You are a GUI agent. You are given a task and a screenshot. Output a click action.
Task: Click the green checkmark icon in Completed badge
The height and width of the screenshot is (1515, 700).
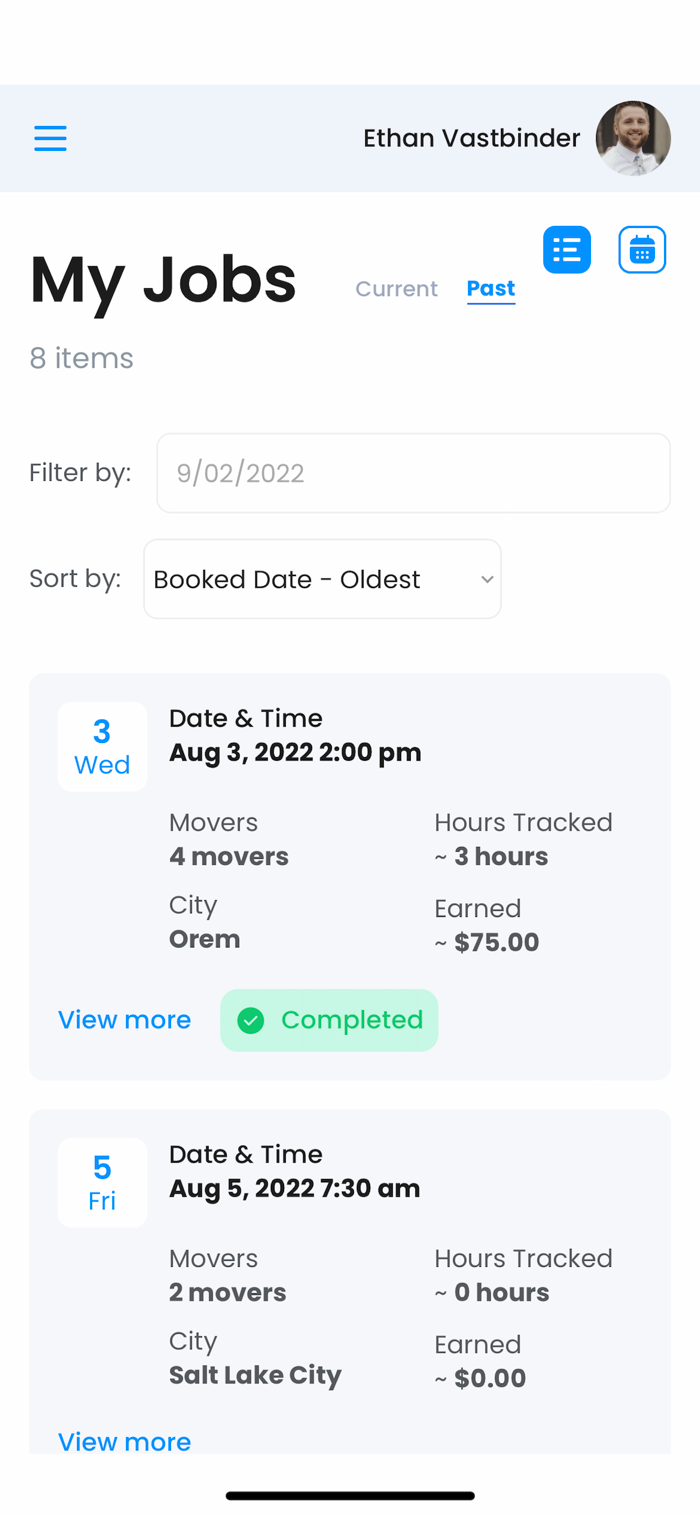coord(250,1020)
